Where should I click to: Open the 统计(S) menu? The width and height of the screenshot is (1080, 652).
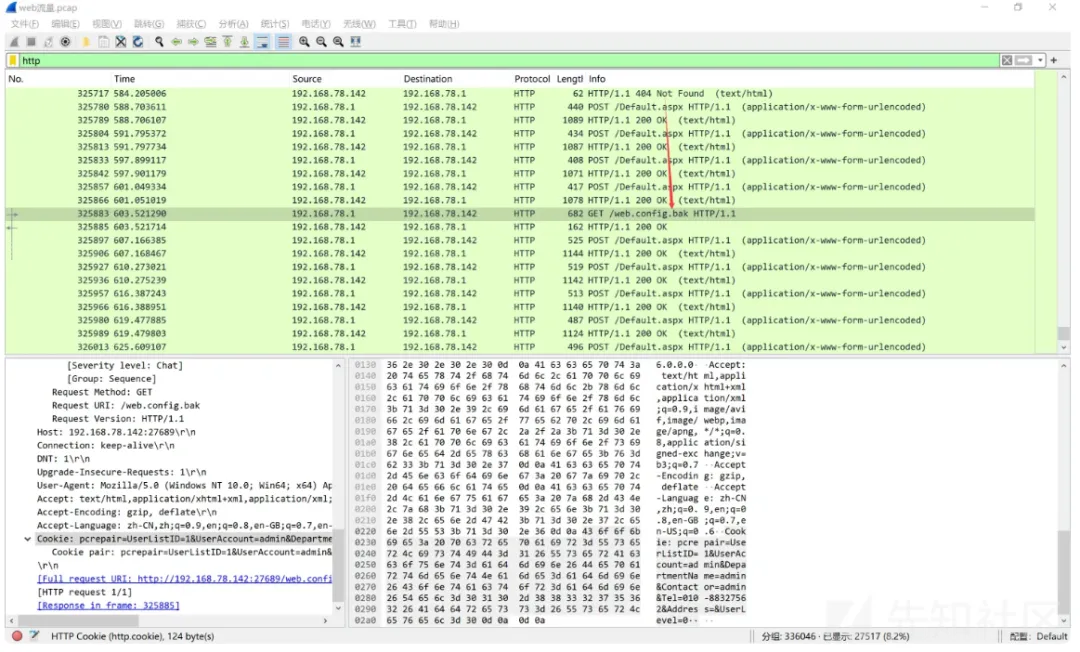pyautogui.click(x=275, y=24)
